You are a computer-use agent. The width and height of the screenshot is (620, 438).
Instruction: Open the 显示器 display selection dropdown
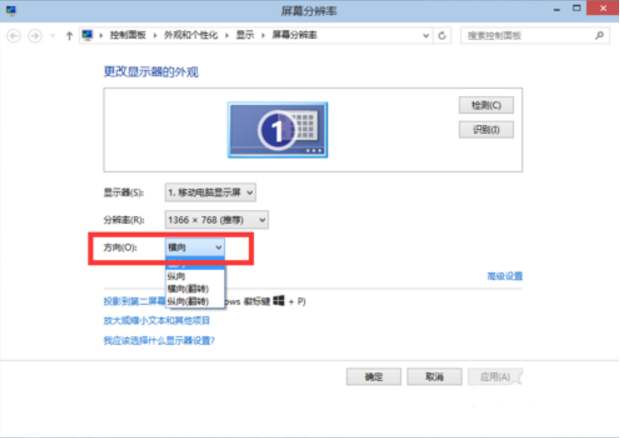210,191
